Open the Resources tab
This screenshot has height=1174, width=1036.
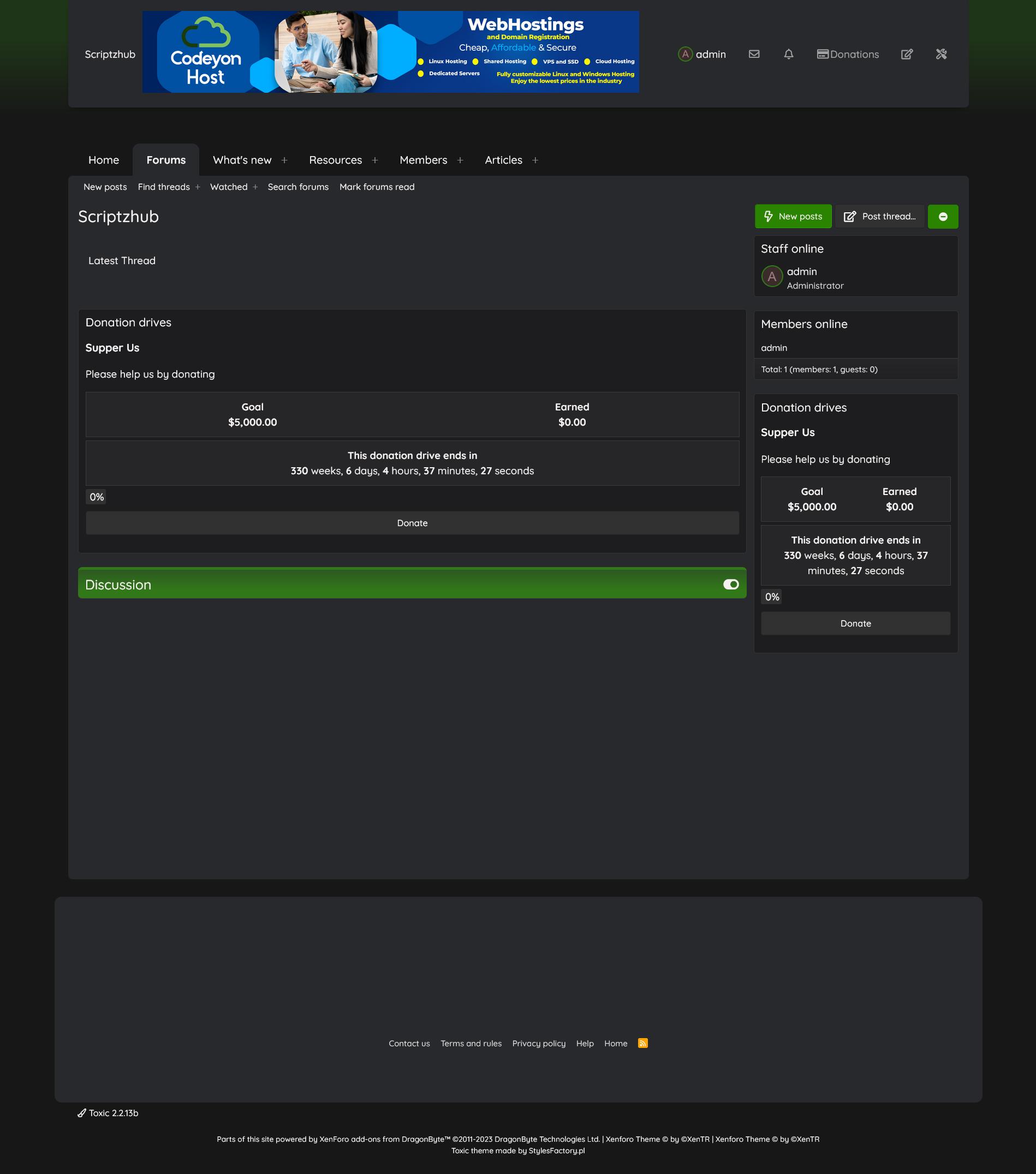[336, 160]
